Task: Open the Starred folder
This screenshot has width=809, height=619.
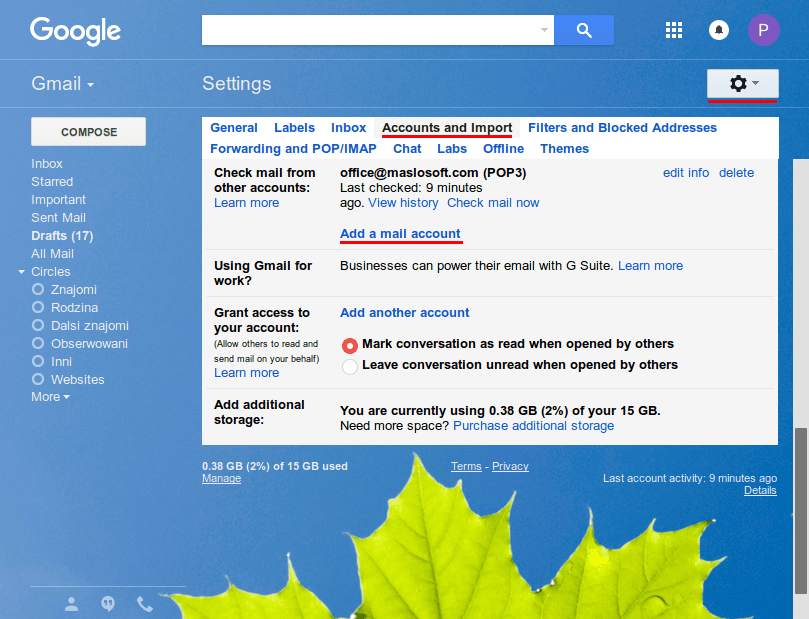Action: 52,182
